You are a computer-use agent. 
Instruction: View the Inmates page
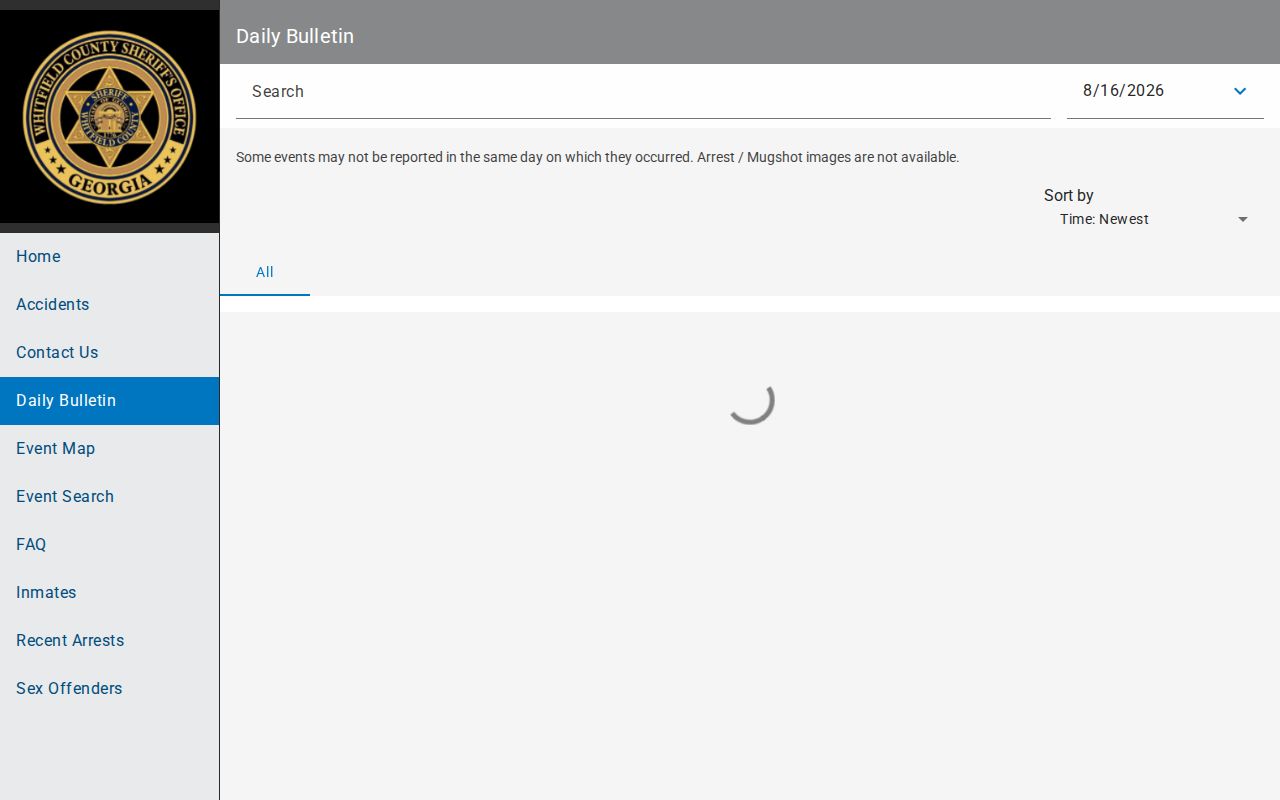109,593
